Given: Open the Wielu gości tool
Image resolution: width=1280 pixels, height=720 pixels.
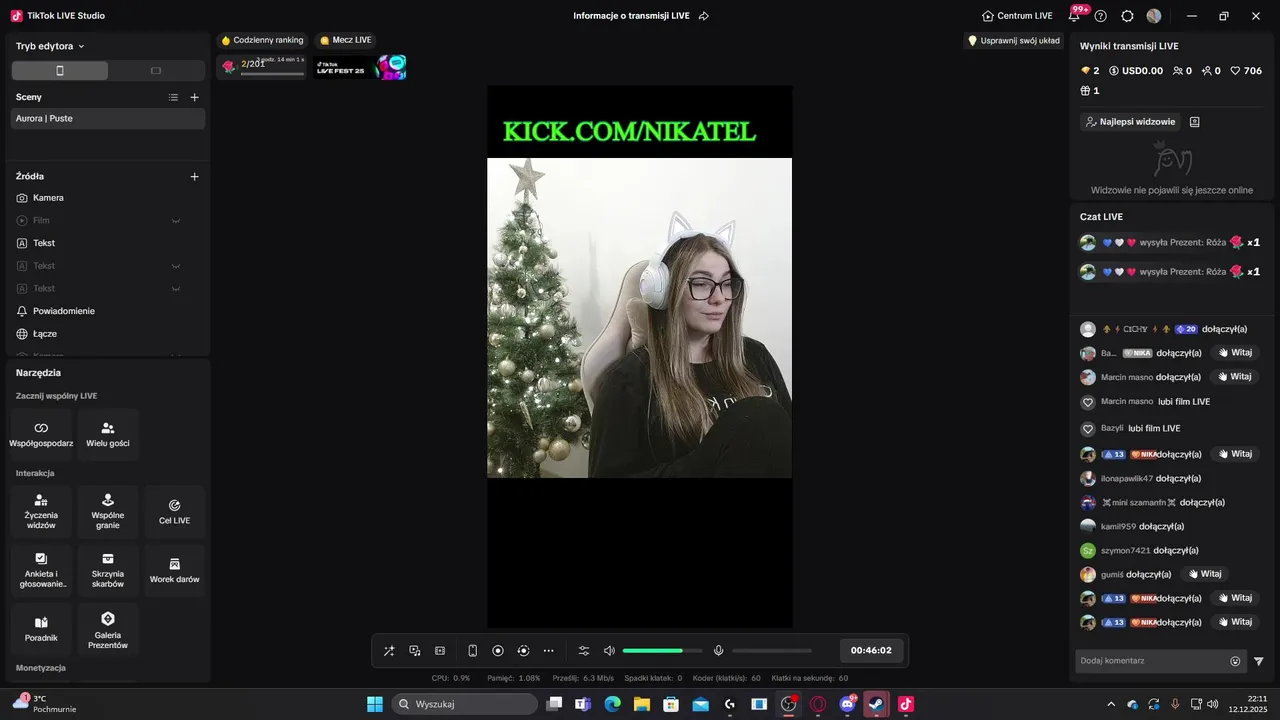Looking at the screenshot, I should pyautogui.click(x=108, y=434).
